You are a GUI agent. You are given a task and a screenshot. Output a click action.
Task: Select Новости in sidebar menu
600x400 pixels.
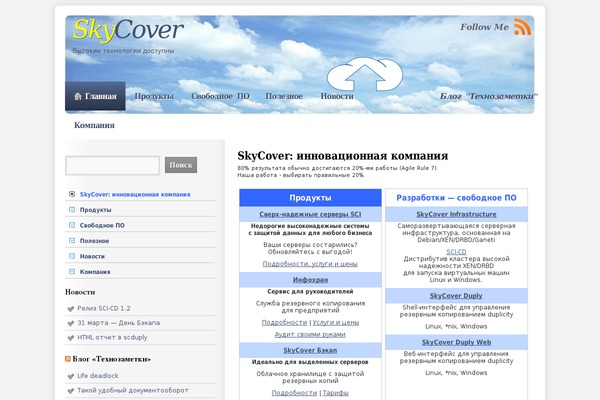click(92, 256)
